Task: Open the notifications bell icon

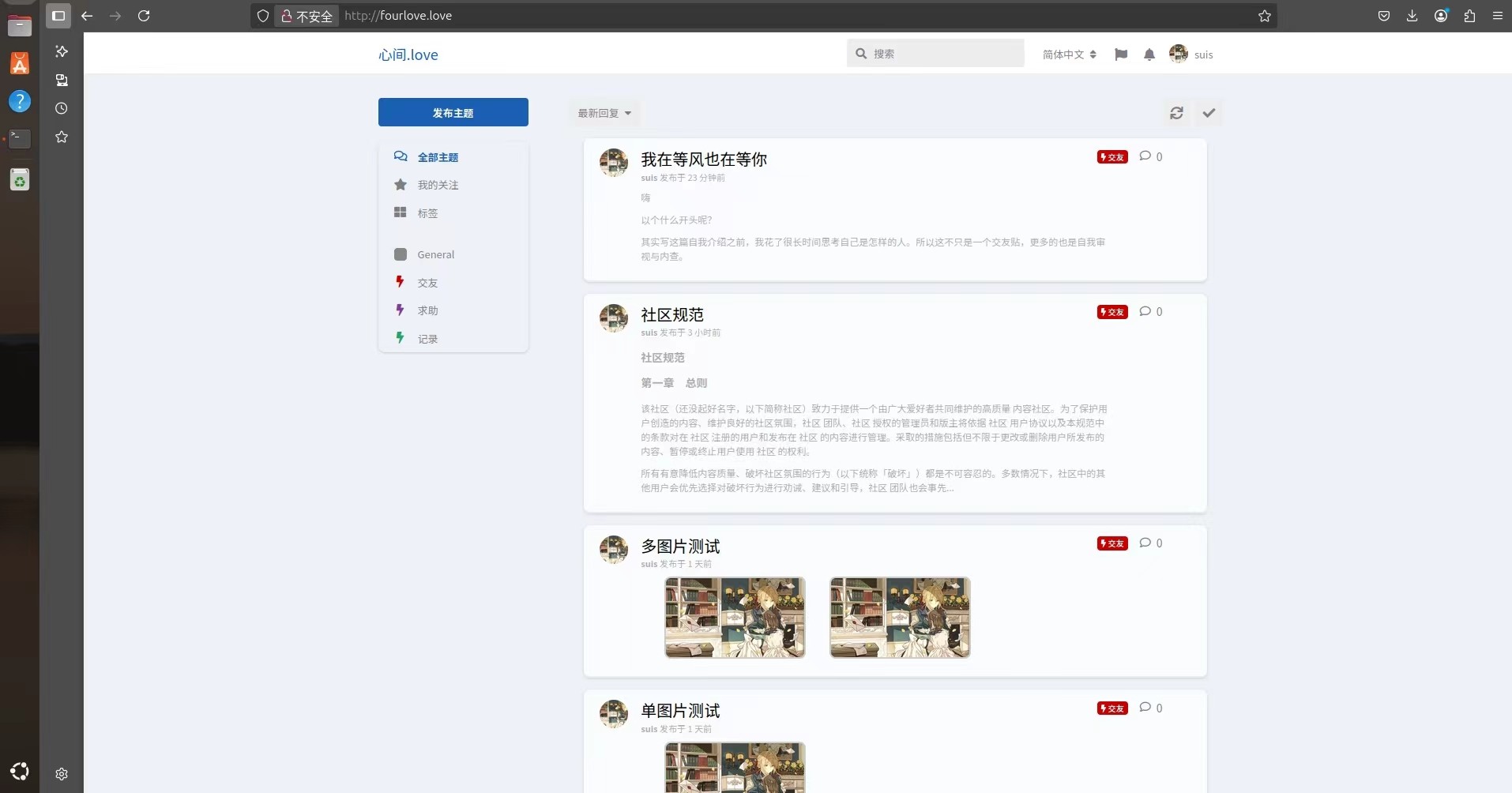Action: click(x=1149, y=54)
